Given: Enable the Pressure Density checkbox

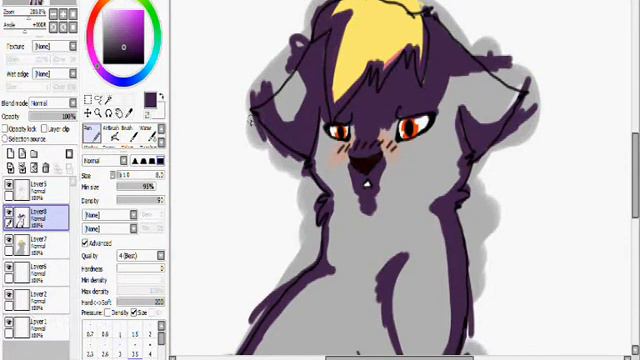Looking at the screenshot, I should [108, 313].
